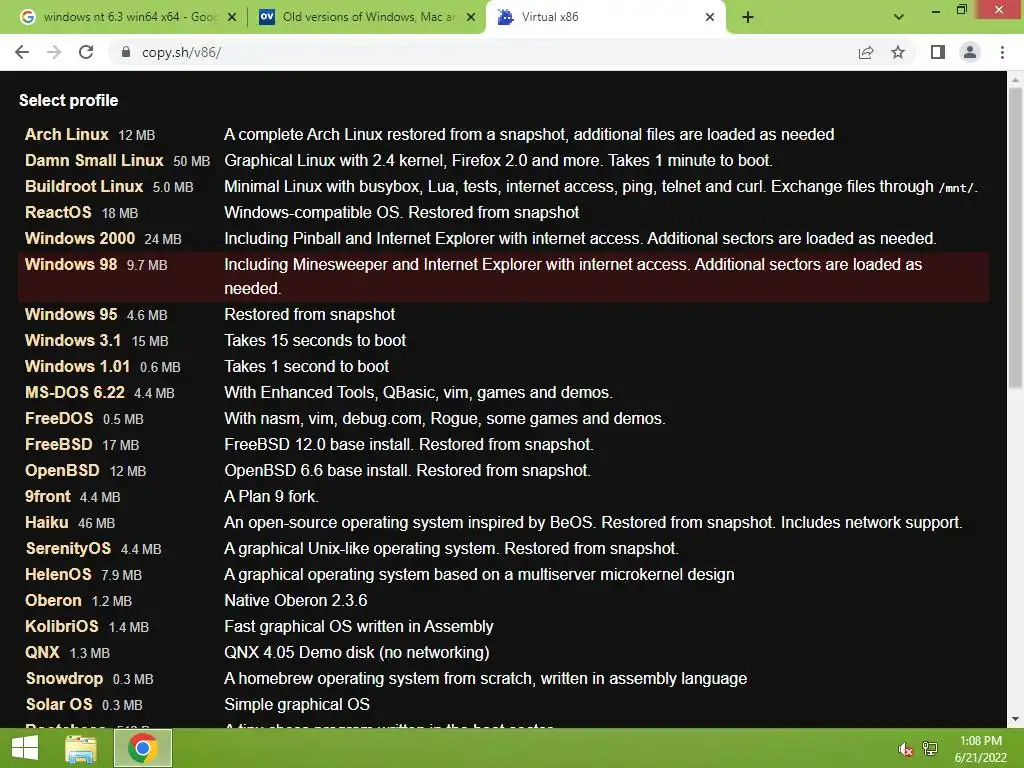Start the OpenBSD profile
This screenshot has height=768, width=1024.
click(62, 471)
